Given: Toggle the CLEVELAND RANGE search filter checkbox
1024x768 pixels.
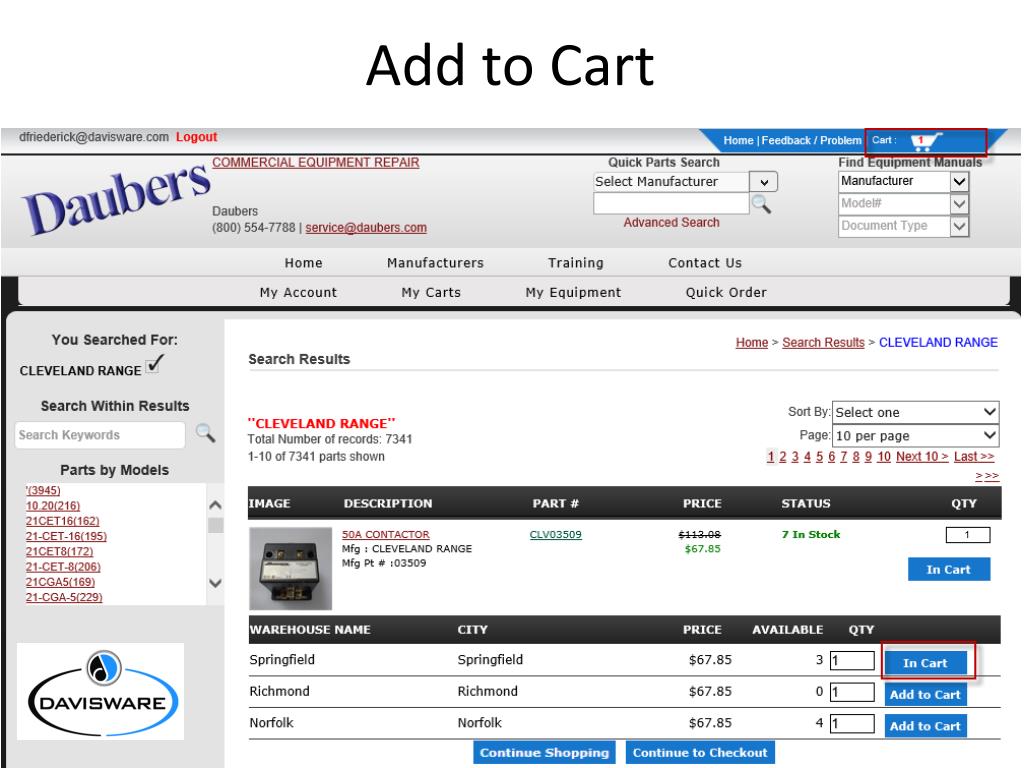Looking at the screenshot, I should (x=154, y=364).
